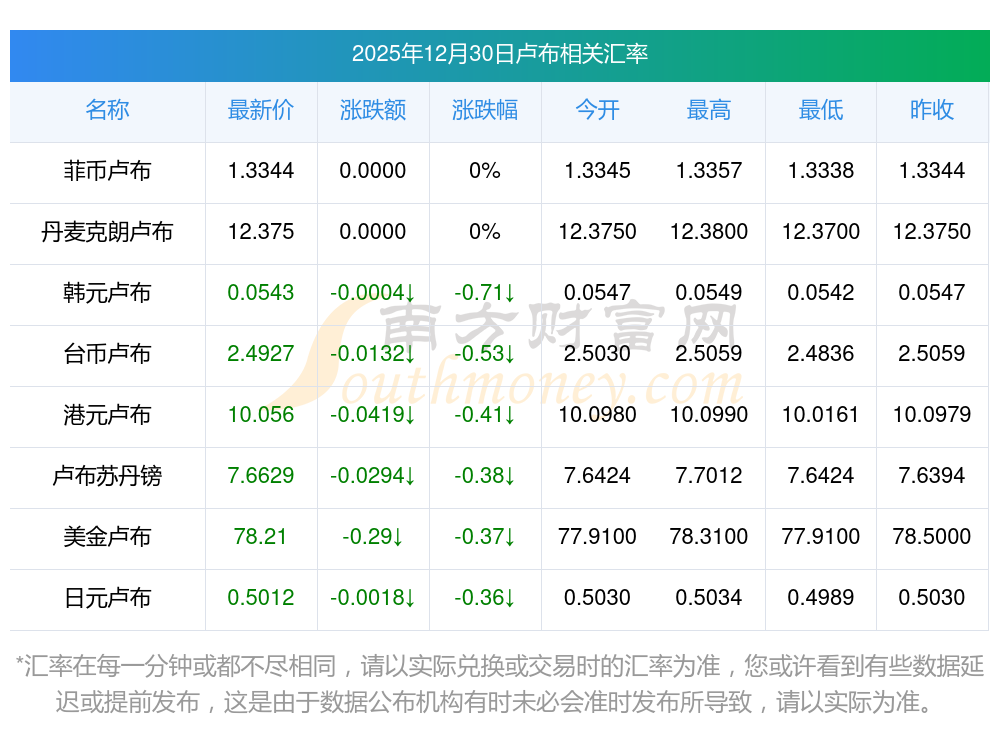Click change amount -0.0294 in 卢布苏丹镑 row
This screenshot has height=733, width=1000.
click(x=372, y=476)
